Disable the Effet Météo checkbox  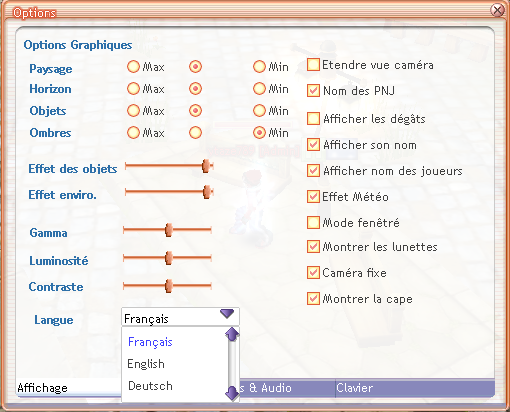pos(313,197)
